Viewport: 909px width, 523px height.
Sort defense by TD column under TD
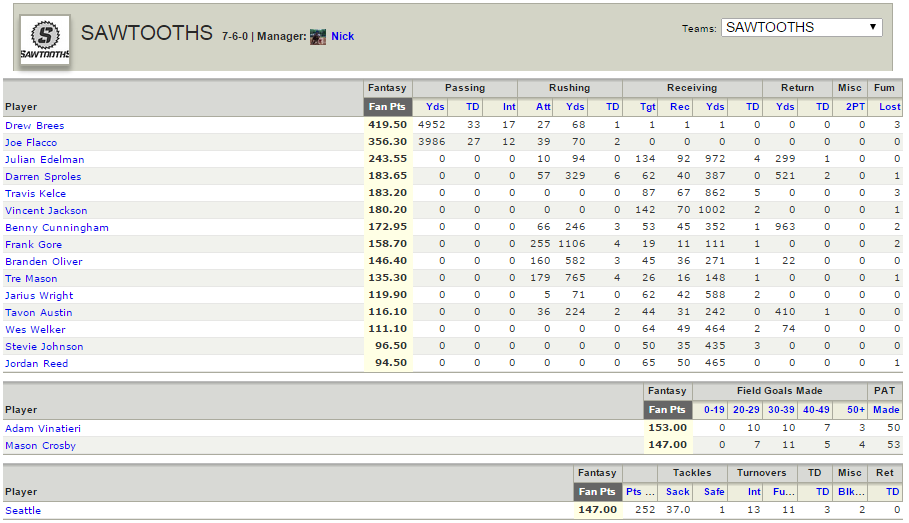pos(823,492)
